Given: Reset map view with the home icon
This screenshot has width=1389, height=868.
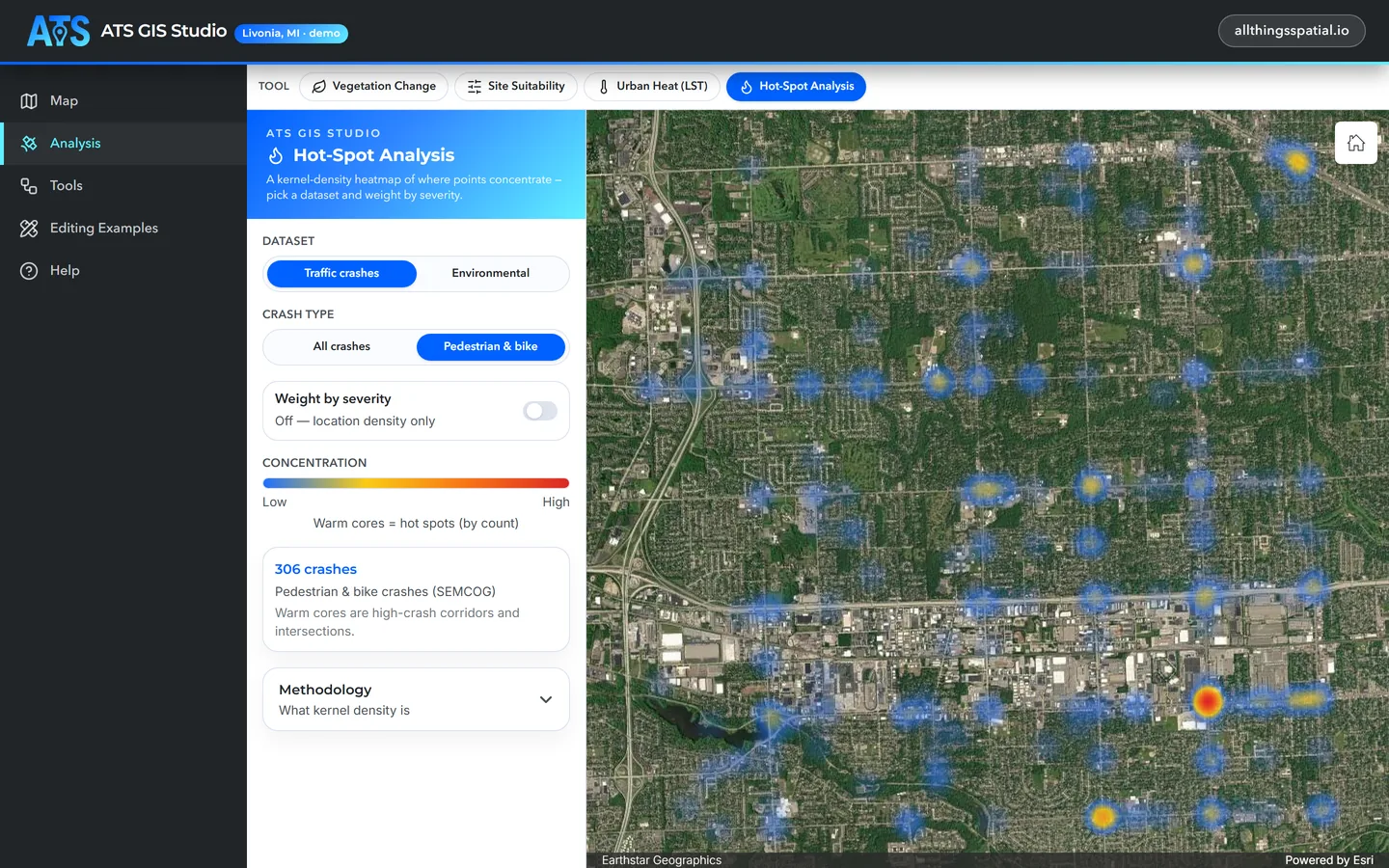Looking at the screenshot, I should click(x=1356, y=143).
